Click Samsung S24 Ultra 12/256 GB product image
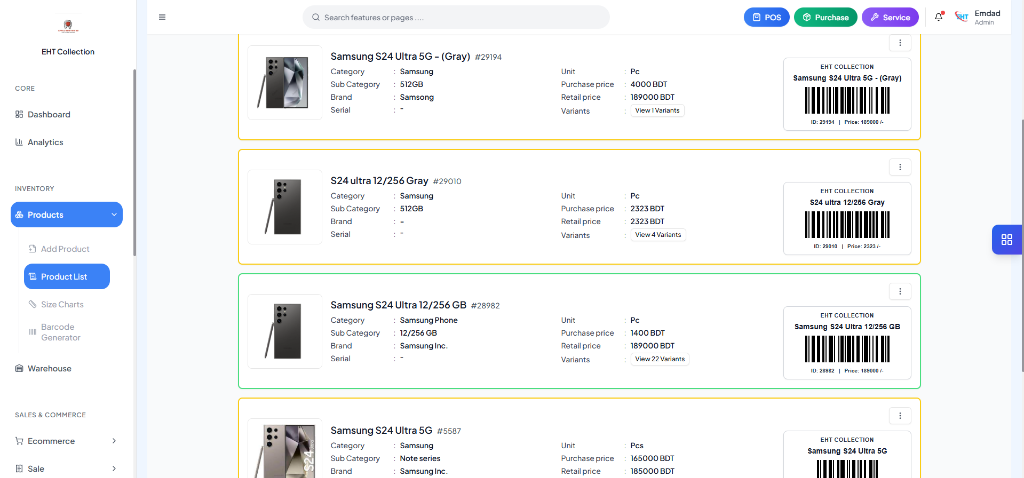Screen dimensions: 1024x478 point(285,331)
